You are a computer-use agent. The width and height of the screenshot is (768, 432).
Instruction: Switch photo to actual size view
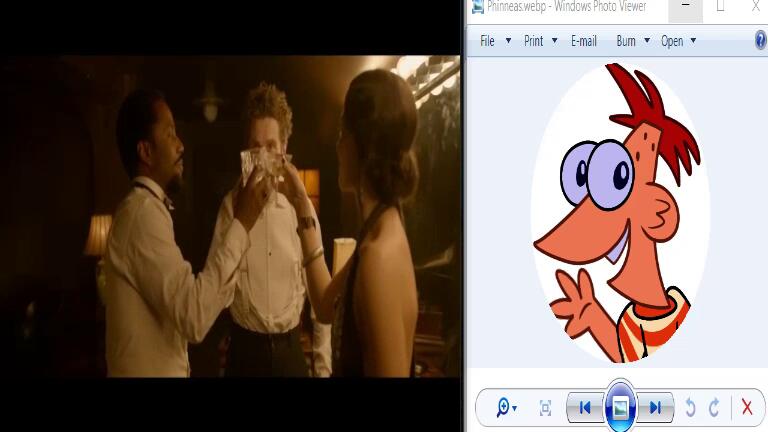[x=545, y=407]
